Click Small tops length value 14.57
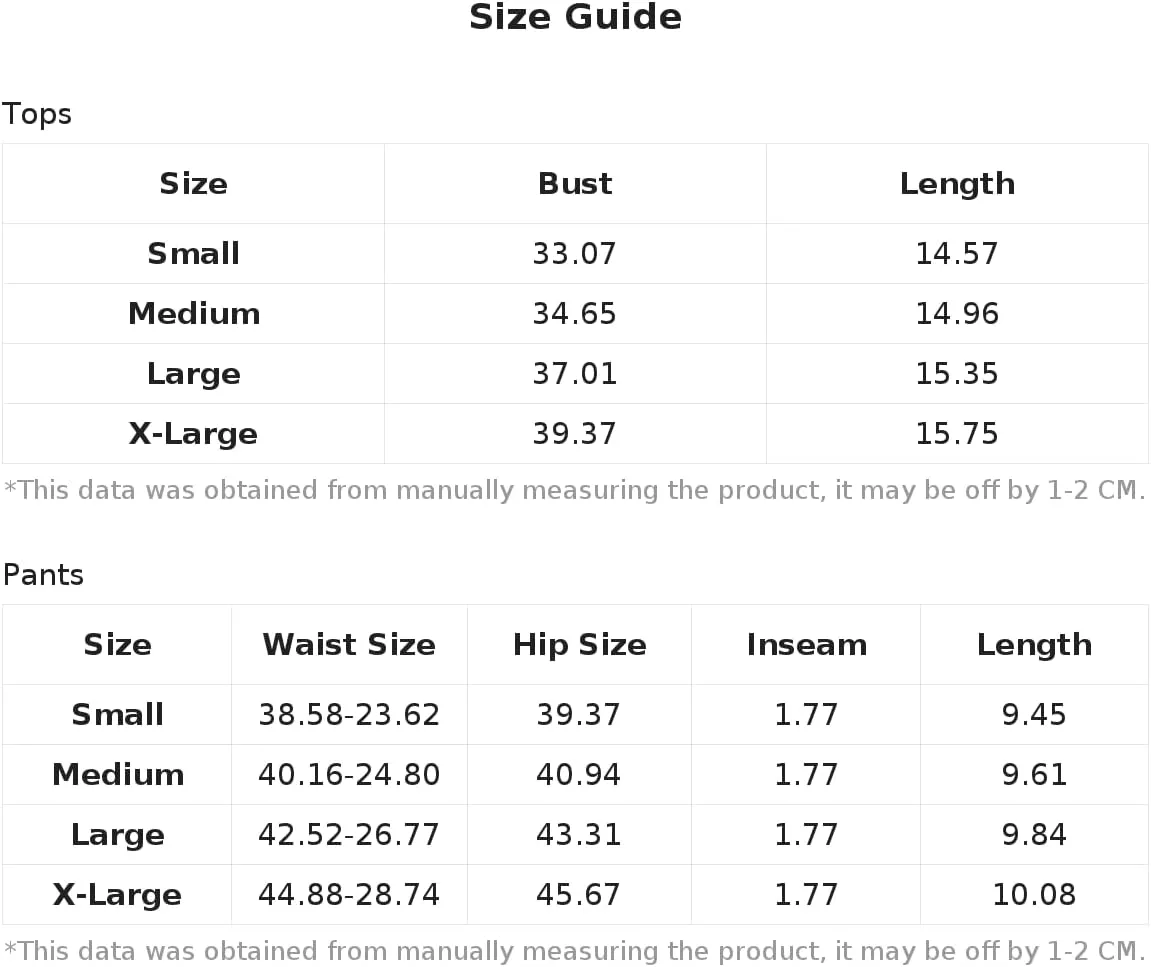The image size is (1151, 967). coord(956,253)
